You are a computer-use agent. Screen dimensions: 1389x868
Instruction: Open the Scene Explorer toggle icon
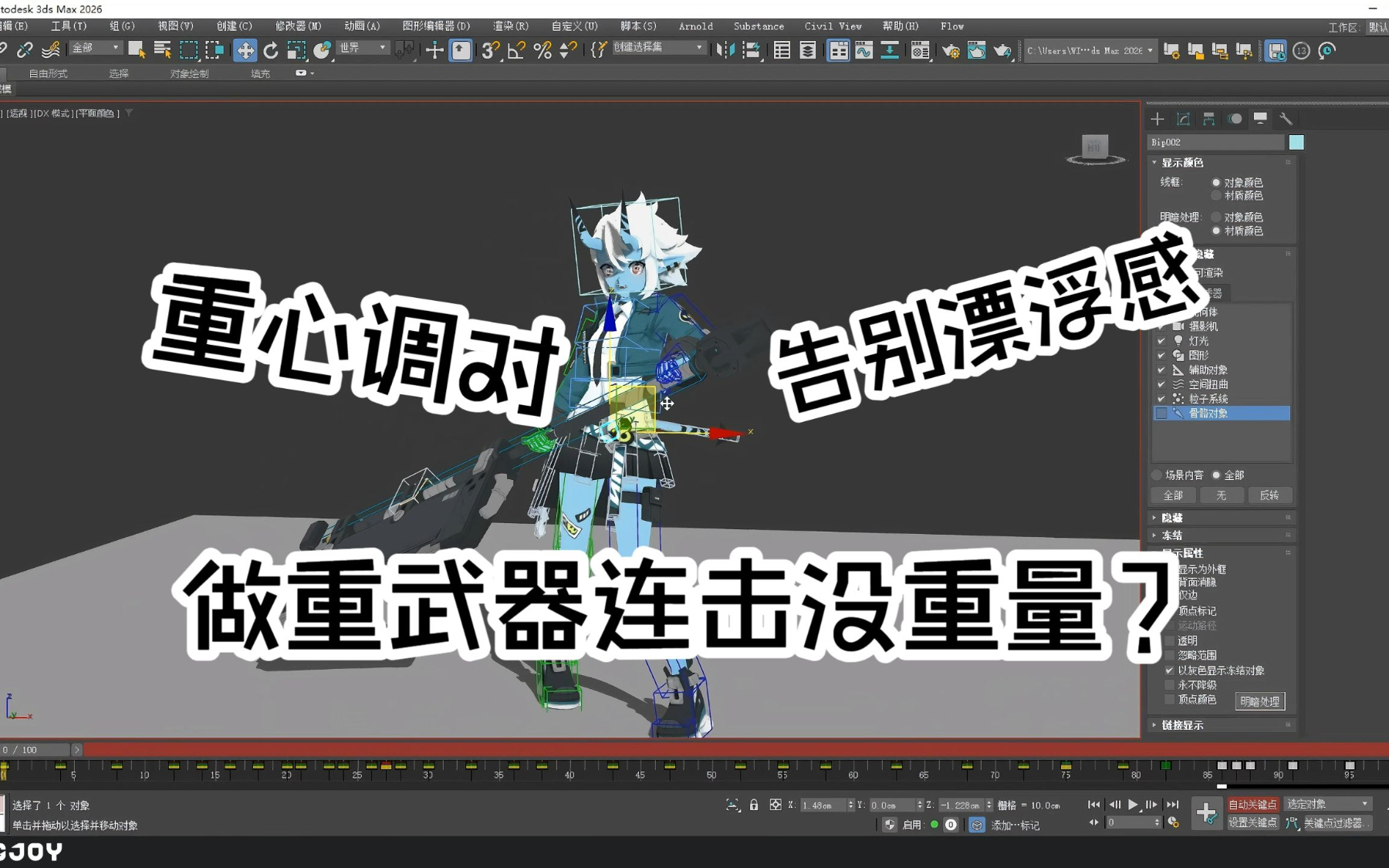(782, 51)
